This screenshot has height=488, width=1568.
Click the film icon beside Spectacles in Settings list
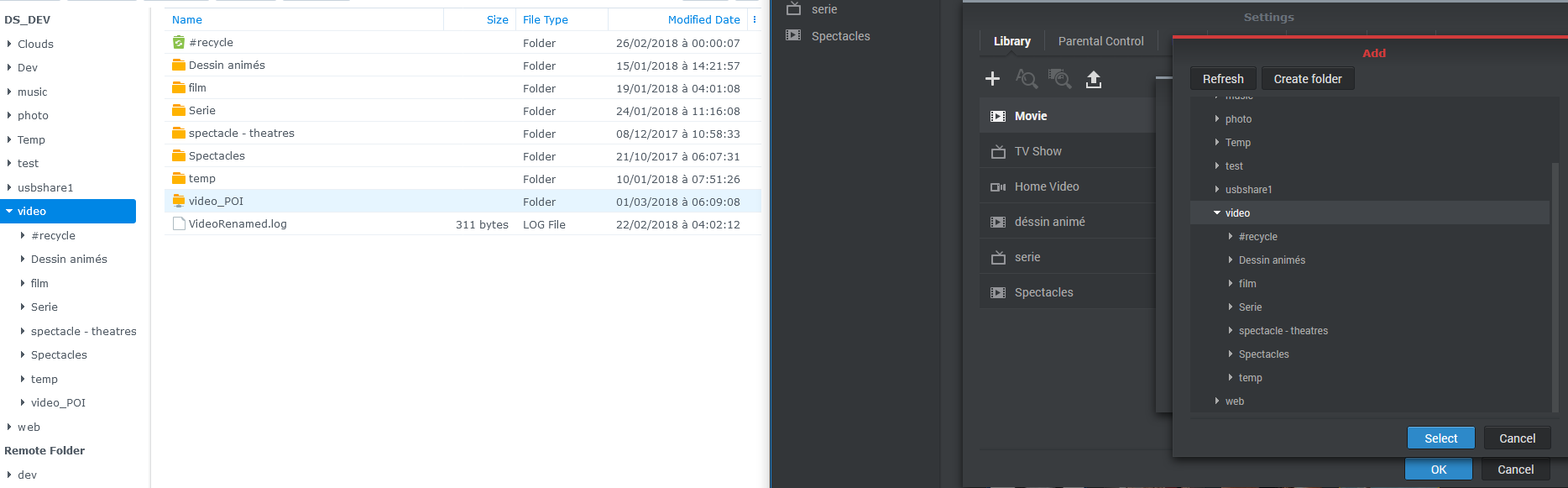998,293
